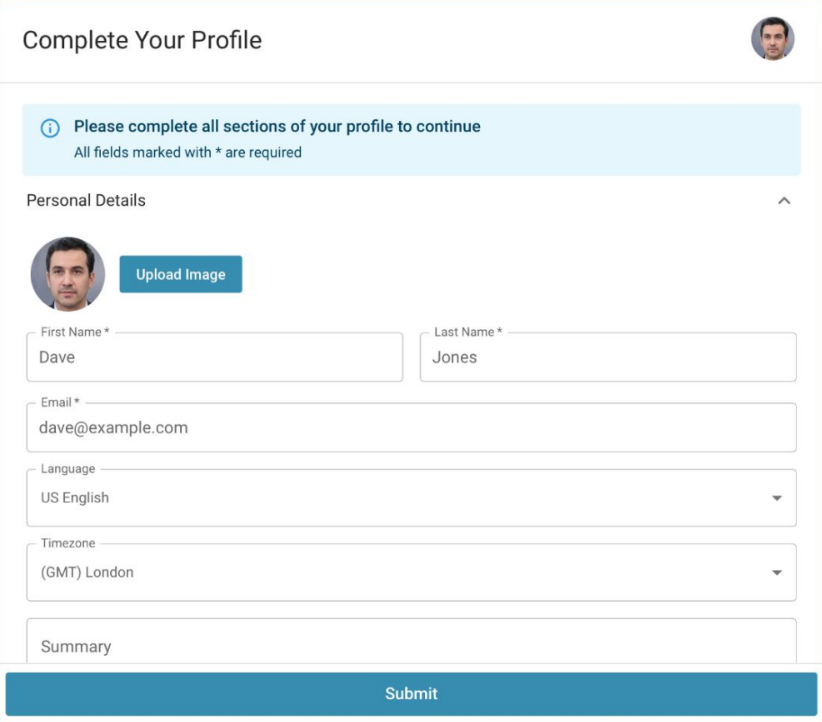
Task: Select the large profile photo thumbnail
Action: coord(68,274)
